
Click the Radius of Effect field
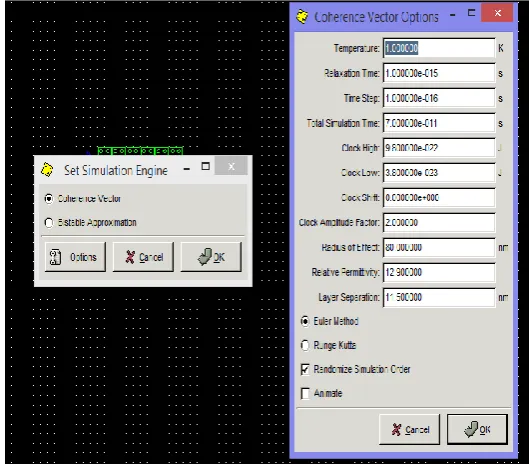pos(439,248)
